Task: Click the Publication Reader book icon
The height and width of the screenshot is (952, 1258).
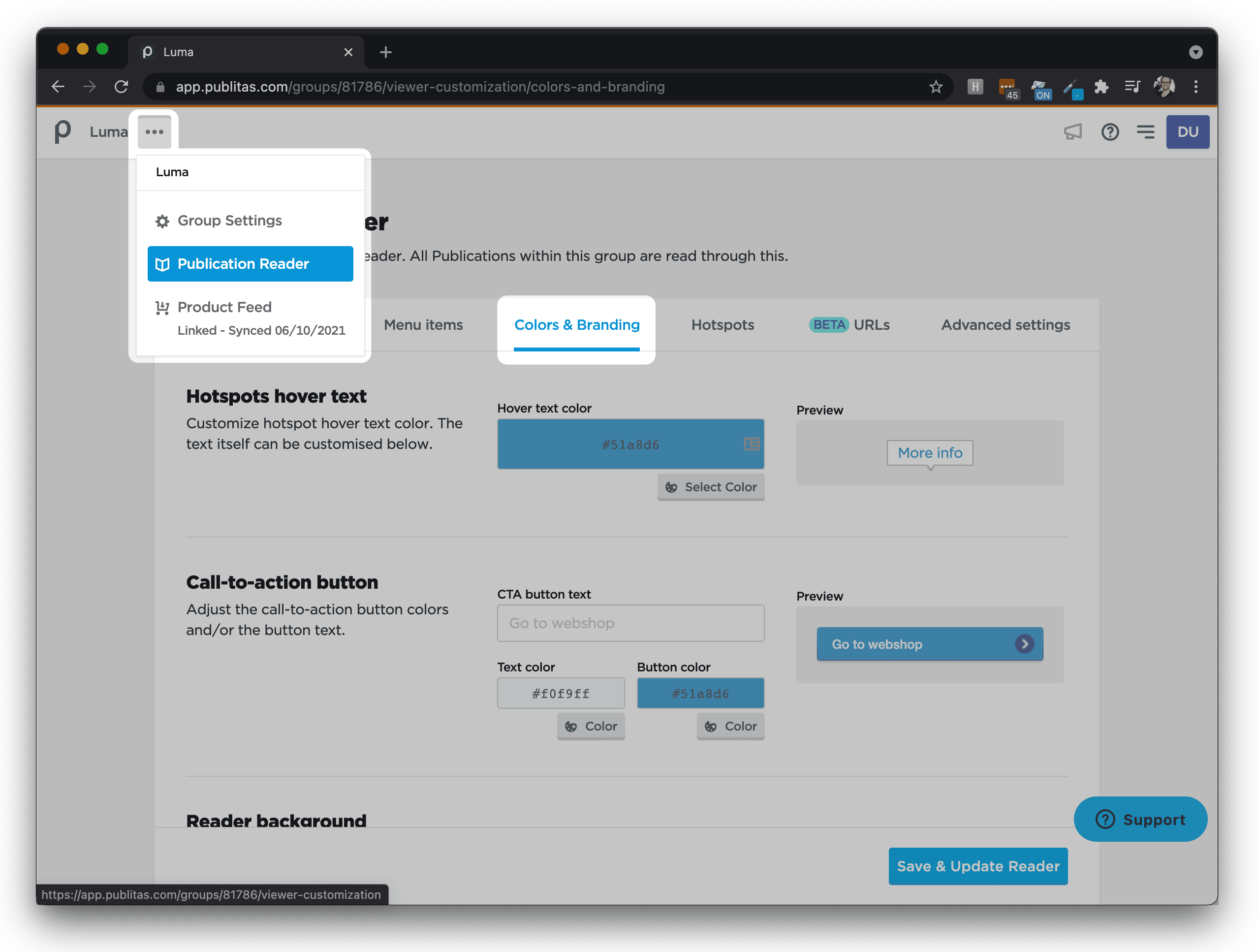Action: tap(163, 264)
